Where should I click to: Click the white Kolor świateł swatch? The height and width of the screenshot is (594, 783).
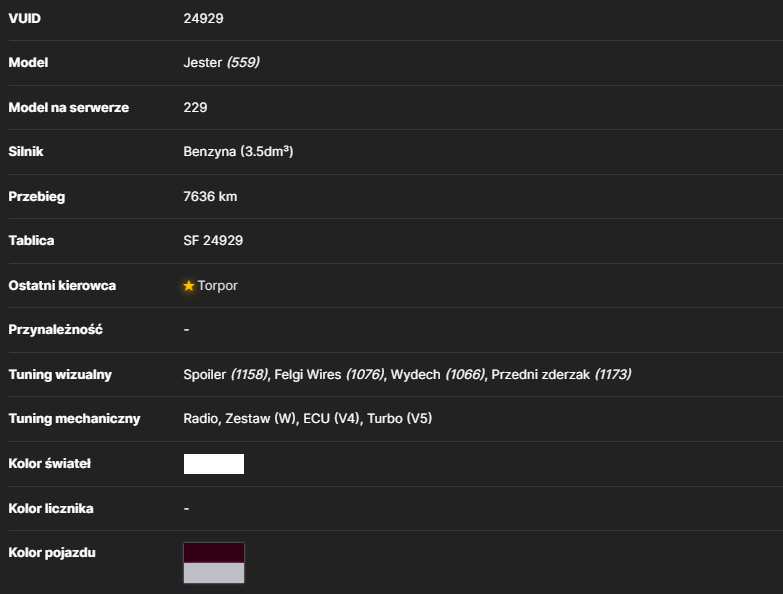[x=214, y=464]
